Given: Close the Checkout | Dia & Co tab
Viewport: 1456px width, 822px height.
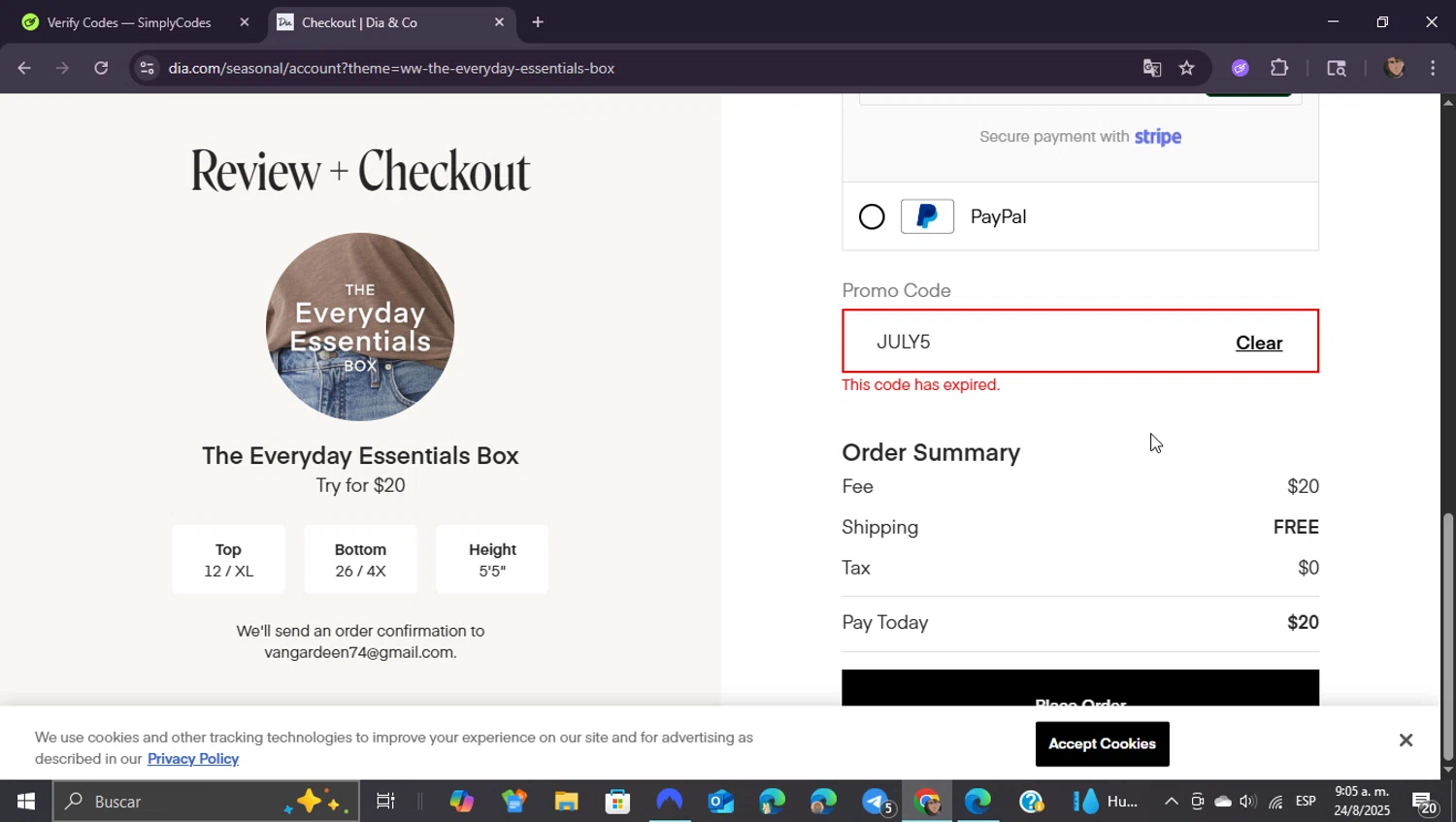Looking at the screenshot, I should click(499, 22).
